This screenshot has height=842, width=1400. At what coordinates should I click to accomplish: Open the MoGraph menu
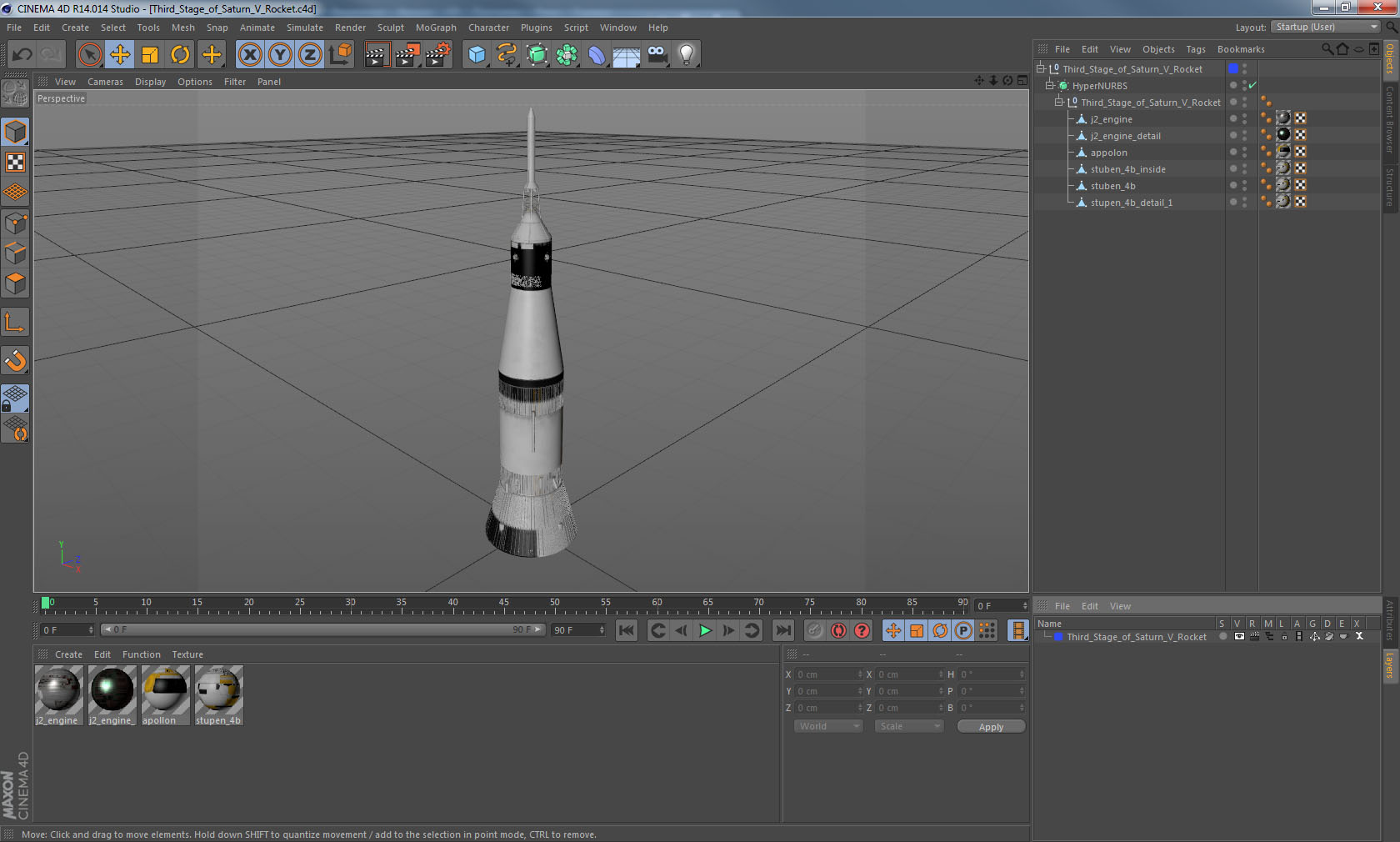(436, 28)
